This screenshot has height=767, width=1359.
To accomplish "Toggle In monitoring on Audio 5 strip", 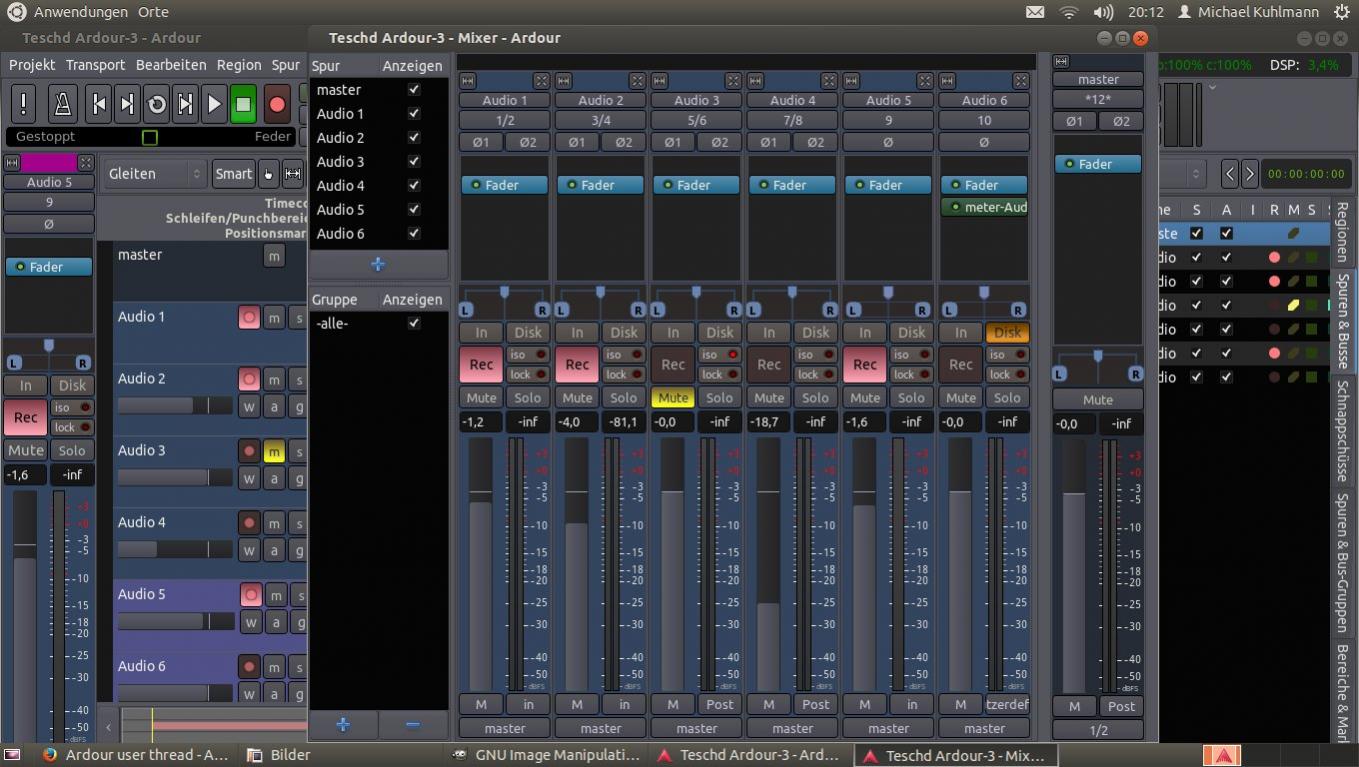I will tap(865, 332).
